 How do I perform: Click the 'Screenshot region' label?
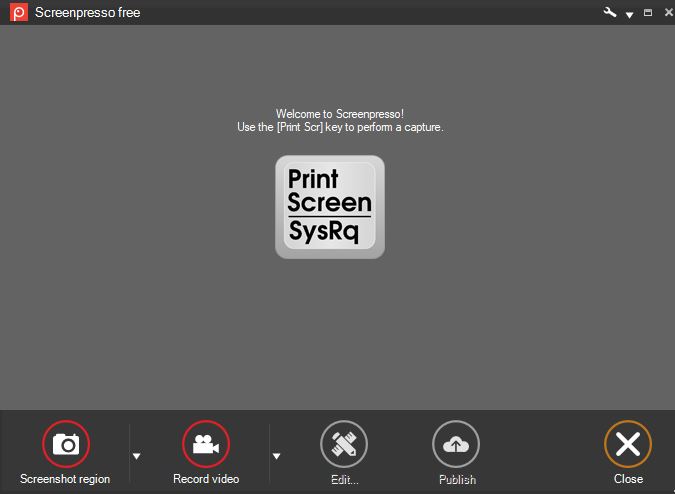65,479
